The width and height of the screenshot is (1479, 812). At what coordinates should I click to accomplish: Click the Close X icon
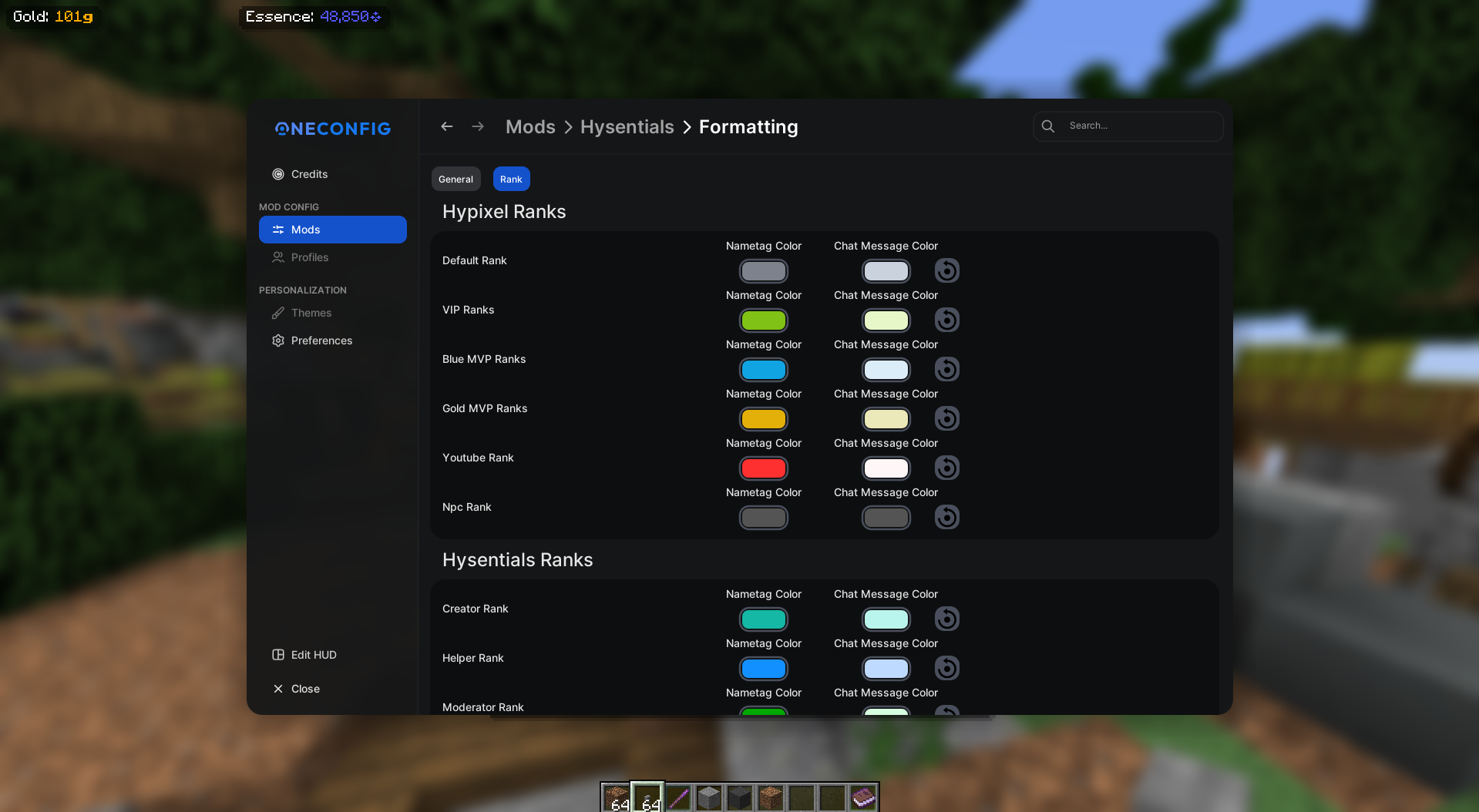pos(278,689)
